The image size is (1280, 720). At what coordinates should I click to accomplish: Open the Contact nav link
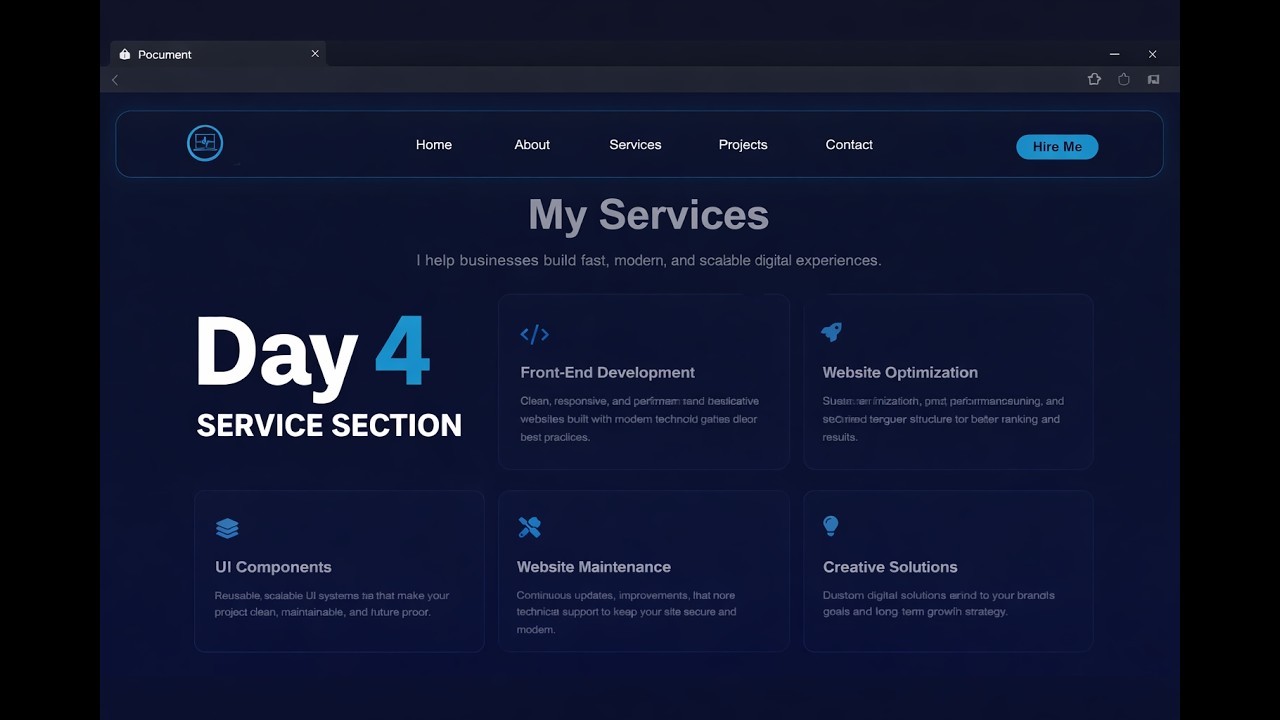pyautogui.click(x=849, y=145)
